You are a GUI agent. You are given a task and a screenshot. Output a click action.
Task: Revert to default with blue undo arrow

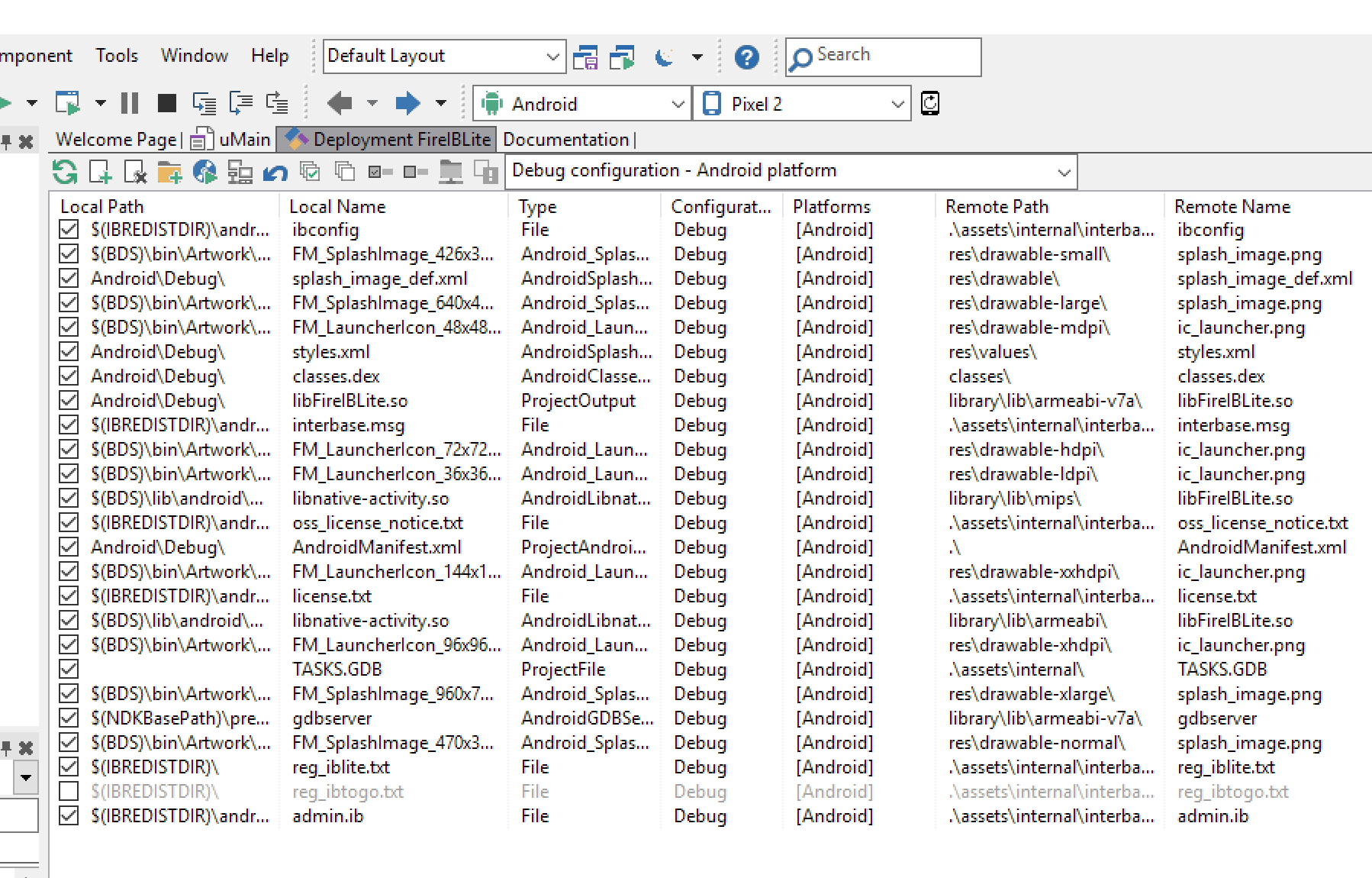pos(275,173)
